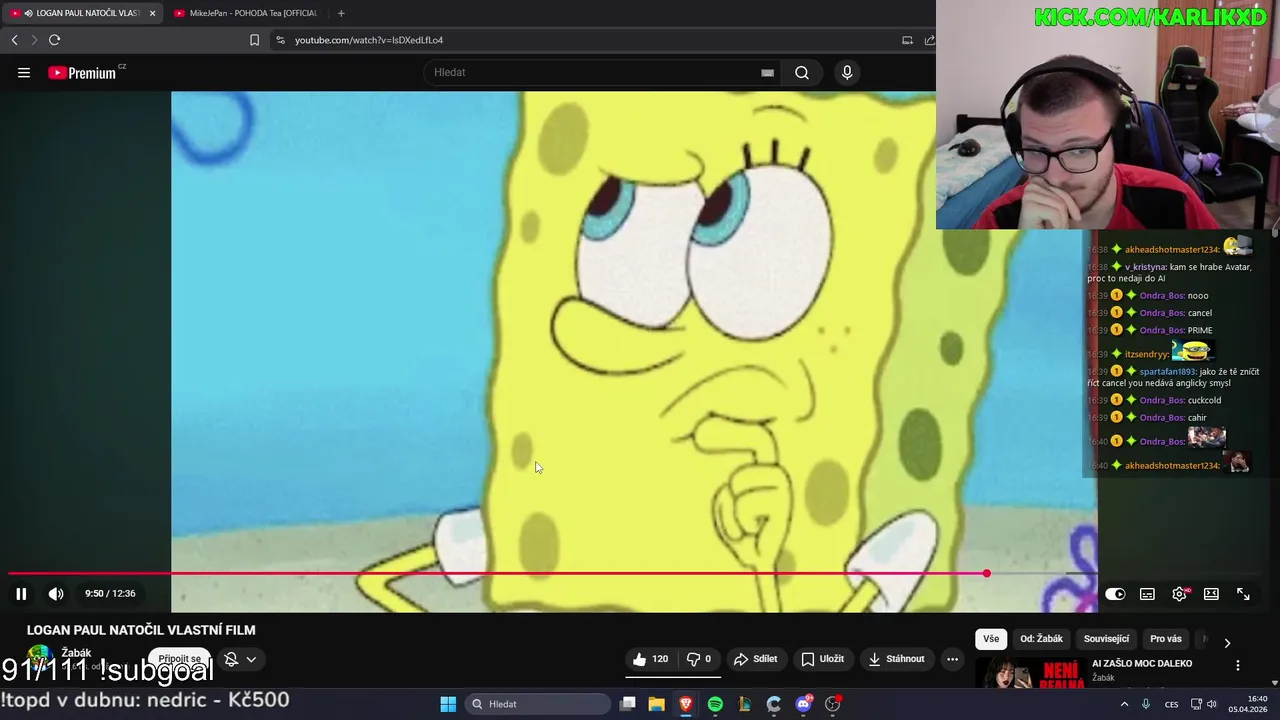Pause the YouTube video
The height and width of the screenshot is (720, 1280).
click(21, 594)
